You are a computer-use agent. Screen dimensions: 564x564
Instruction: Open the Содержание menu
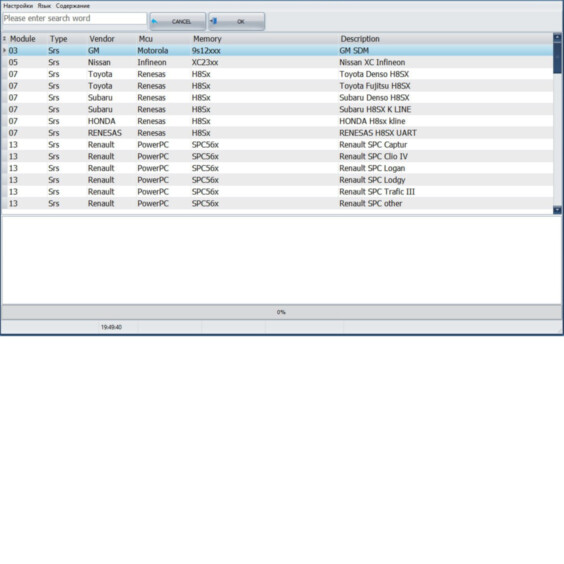pos(73,6)
